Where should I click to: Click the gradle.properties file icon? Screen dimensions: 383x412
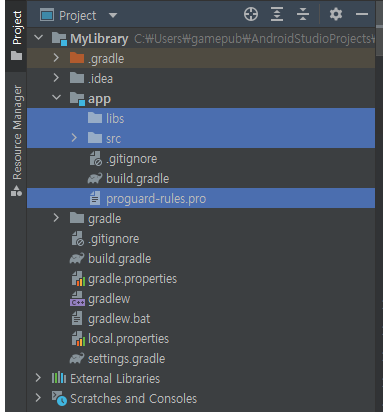coord(78,279)
